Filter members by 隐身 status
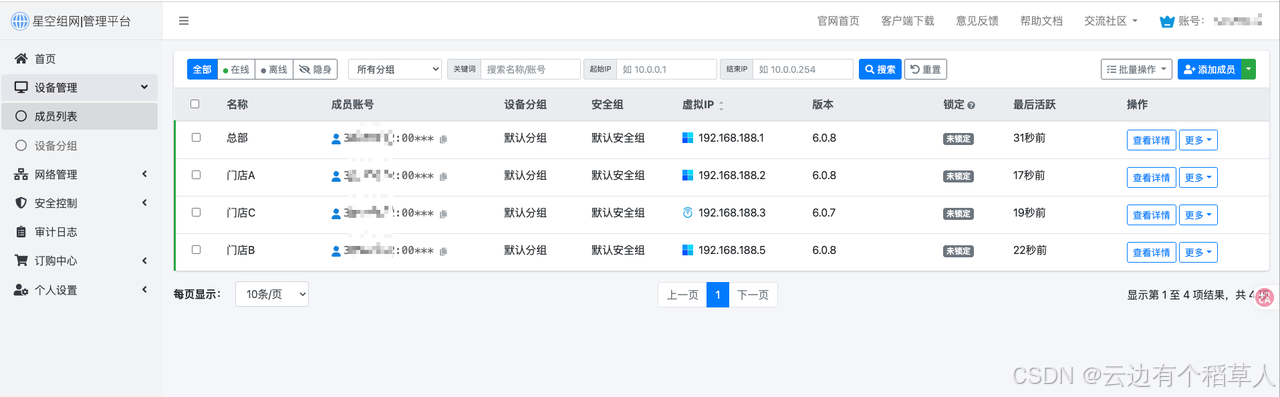 click(315, 69)
